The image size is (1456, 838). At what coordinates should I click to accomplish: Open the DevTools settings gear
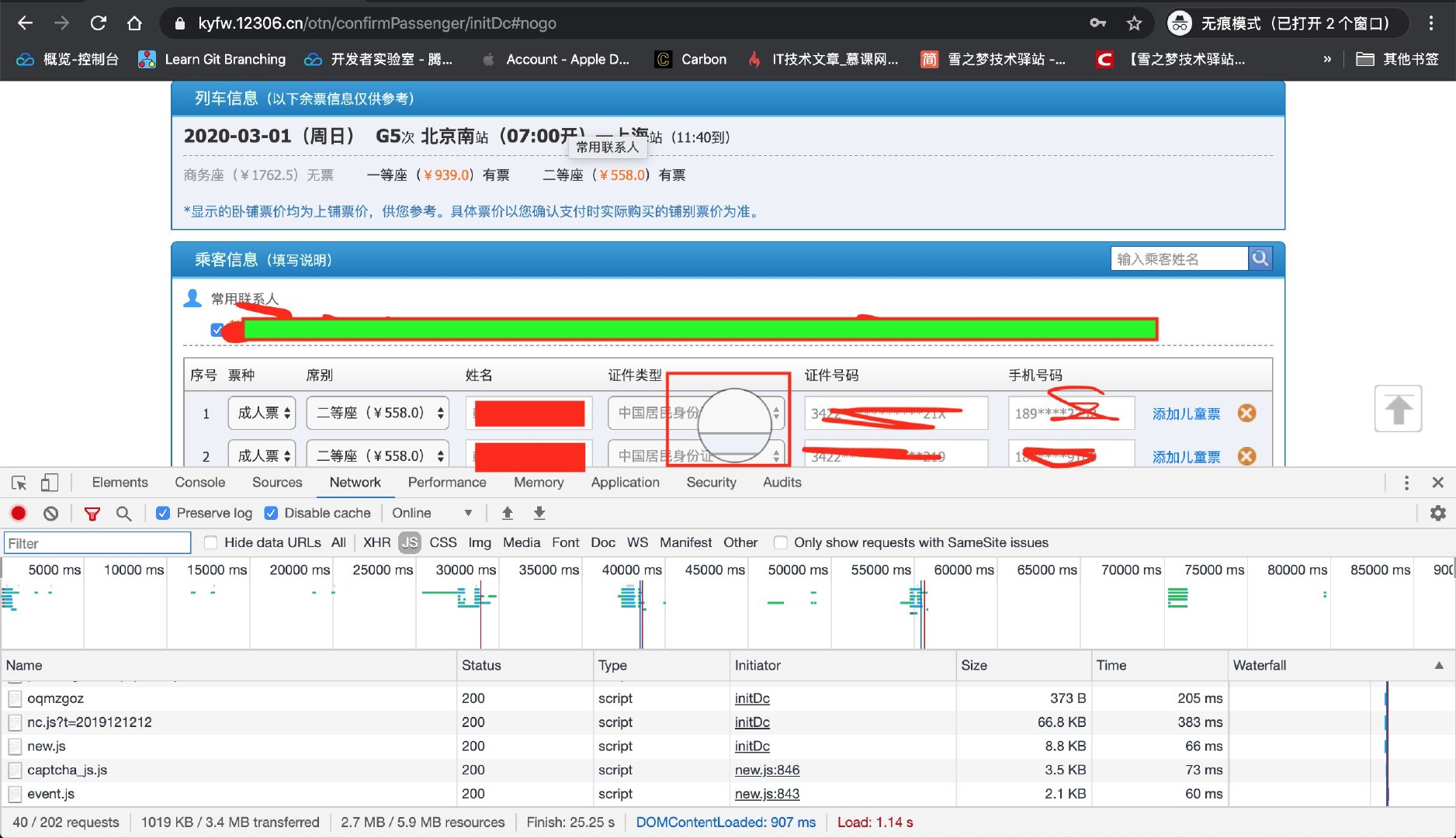(1438, 513)
